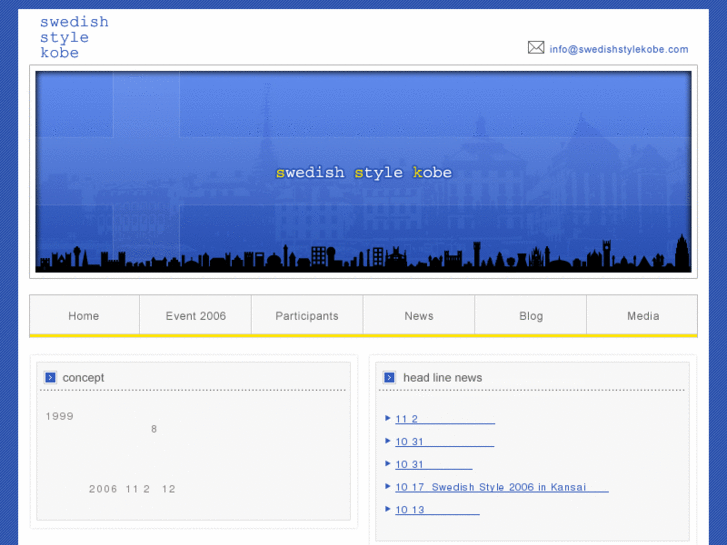Click the blue skyline banner image
The width and height of the screenshot is (727, 545).
pos(364,172)
